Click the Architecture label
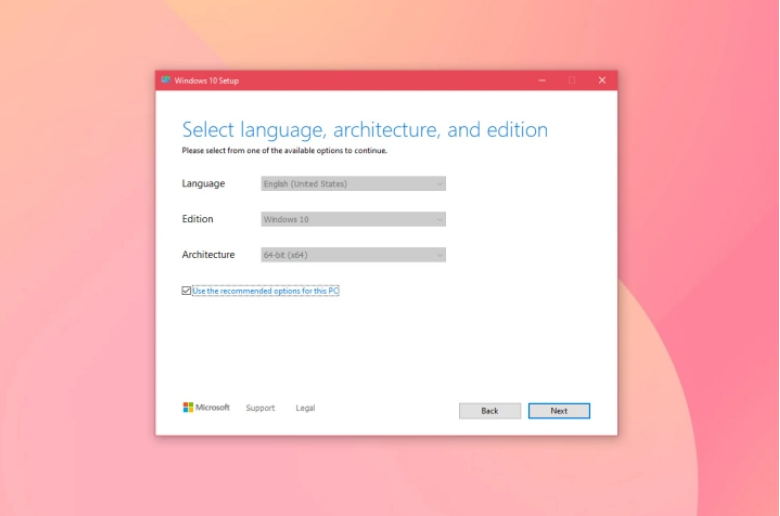 [208, 255]
